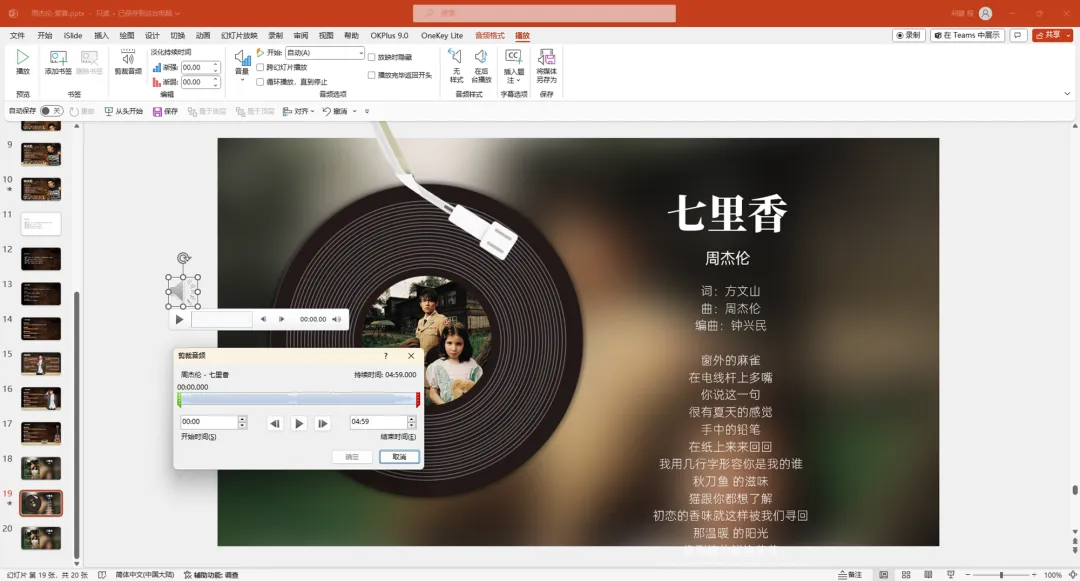
Task: Click the comments speech bubble icon
Action: click(1018, 35)
